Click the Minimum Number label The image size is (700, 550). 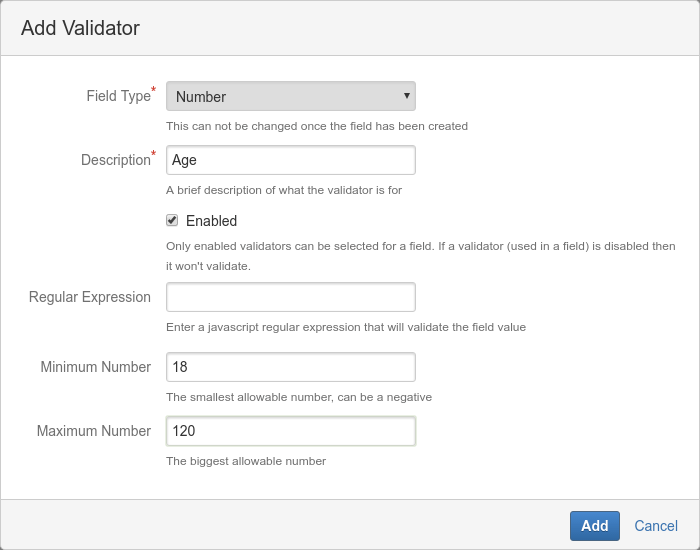[96, 367]
